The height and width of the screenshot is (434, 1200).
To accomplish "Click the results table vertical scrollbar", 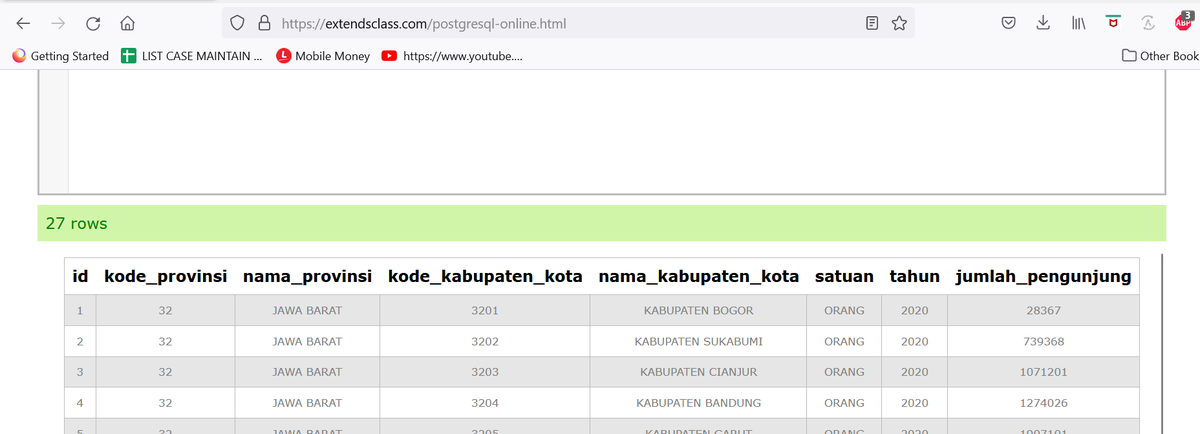I will click(1161, 343).
